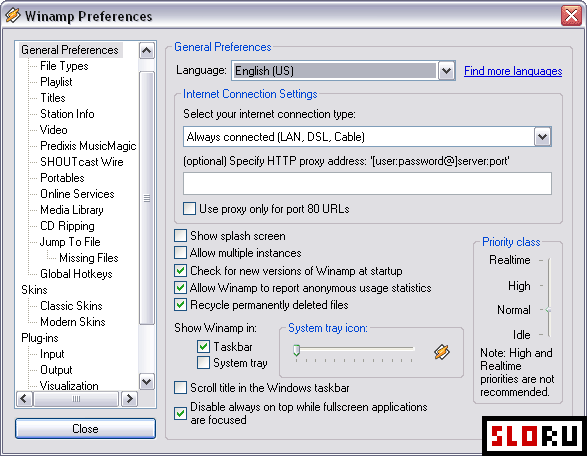The height and width of the screenshot is (456, 587).
Task: Open Input plug-ins page
Action: pos(52,354)
